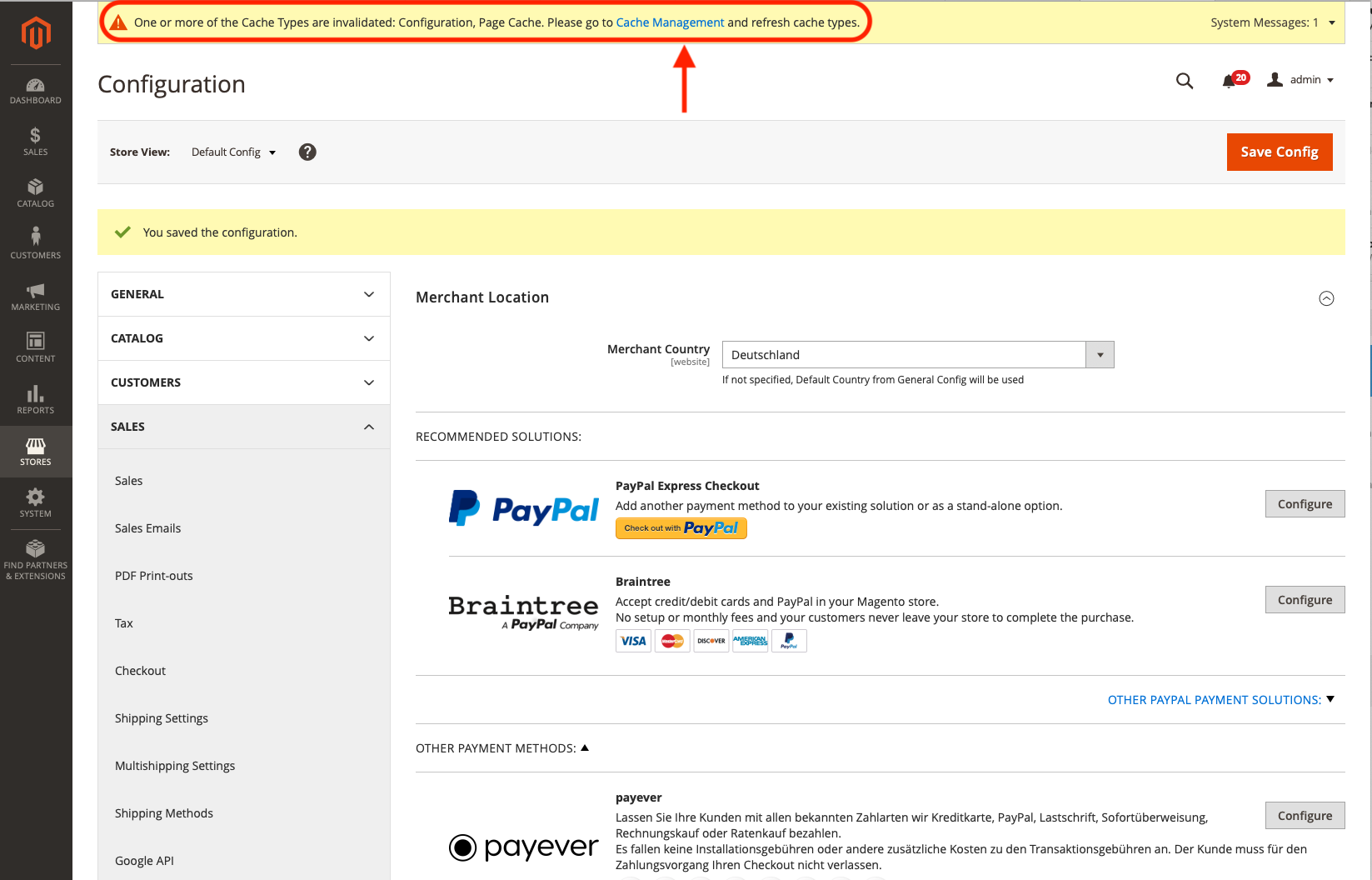The width and height of the screenshot is (1372, 880).
Task: Open Find Partners & Extensions
Action: click(36, 559)
